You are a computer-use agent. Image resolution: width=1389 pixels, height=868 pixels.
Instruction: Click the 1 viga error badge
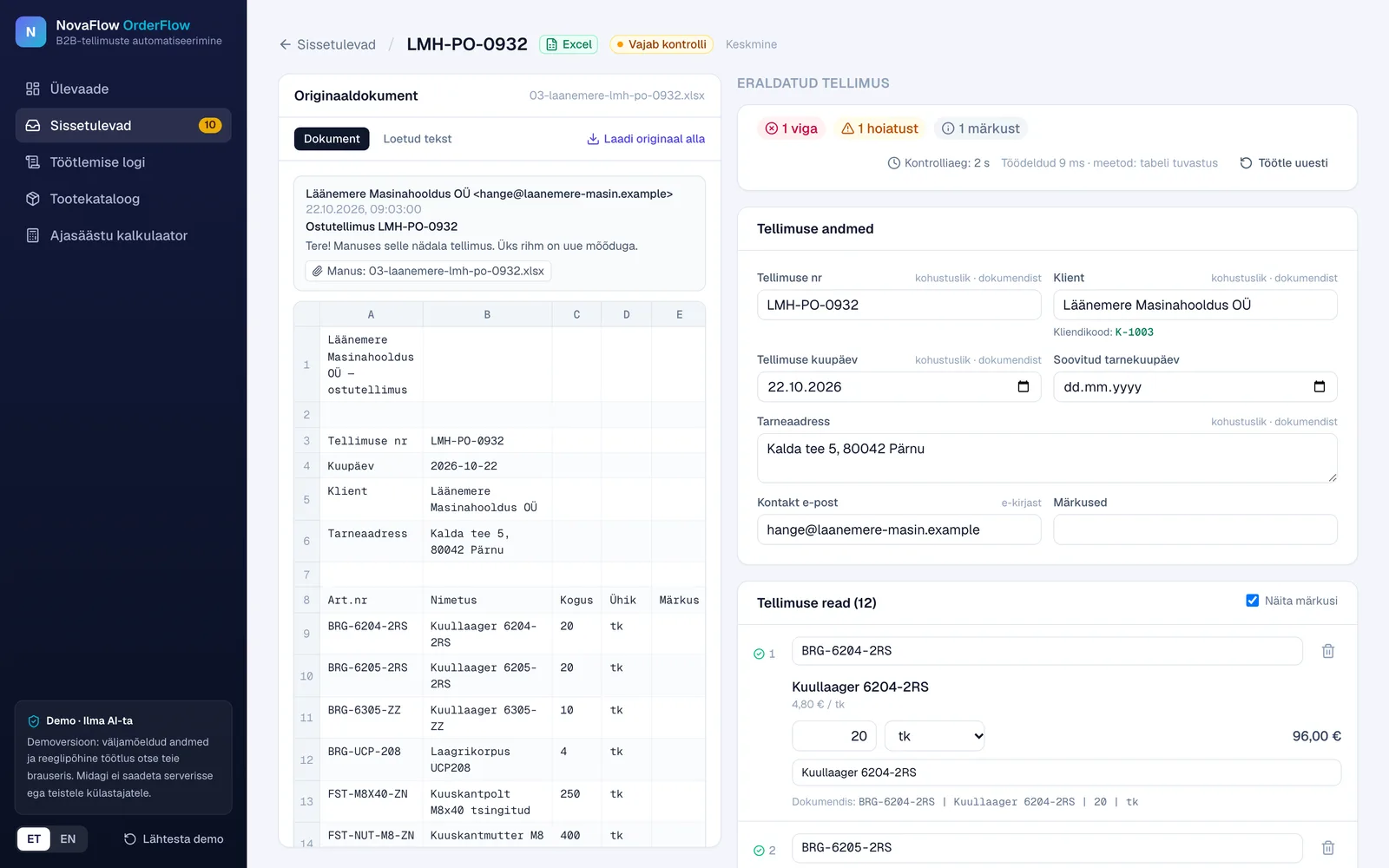791,128
